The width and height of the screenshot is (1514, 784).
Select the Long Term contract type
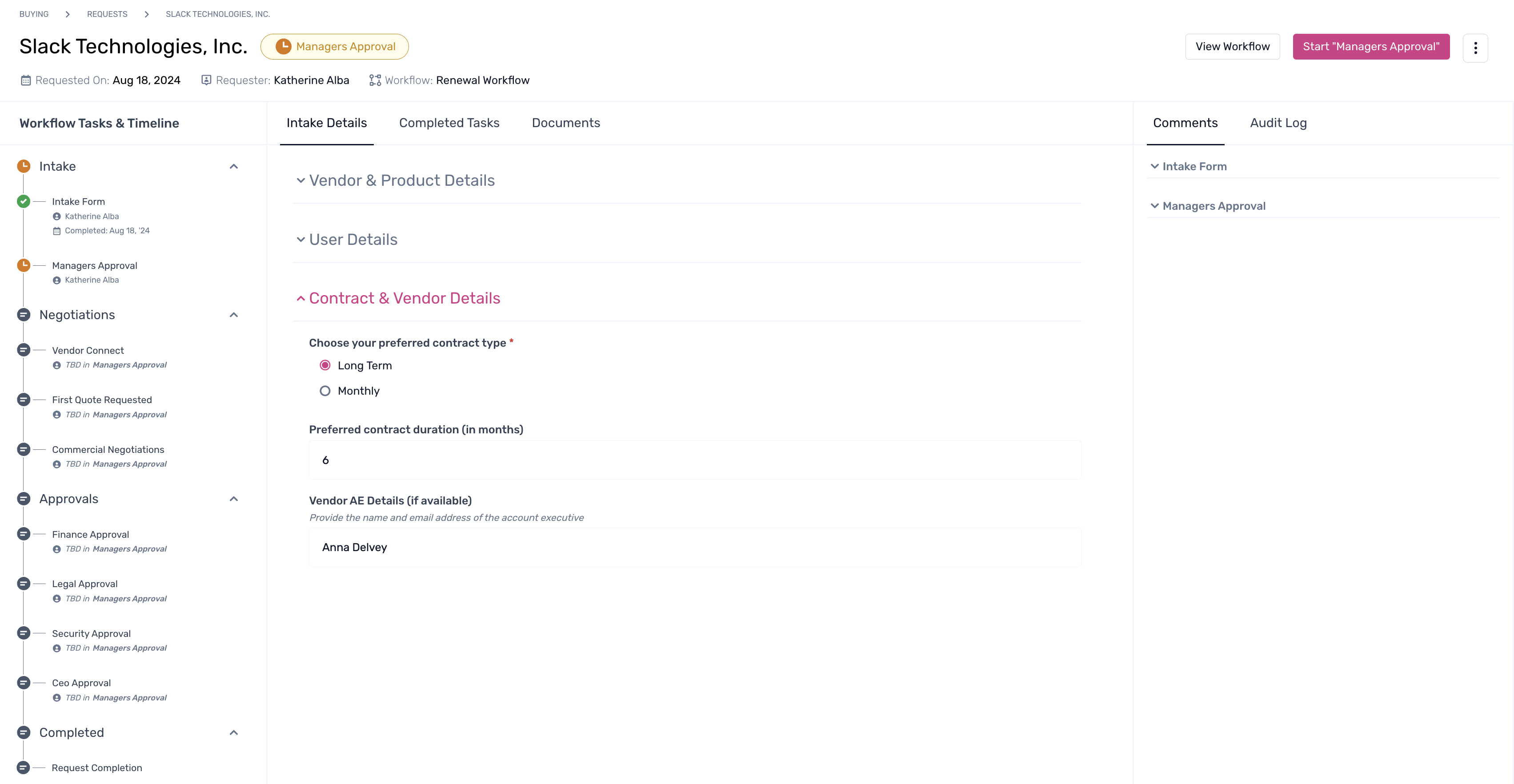325,365
